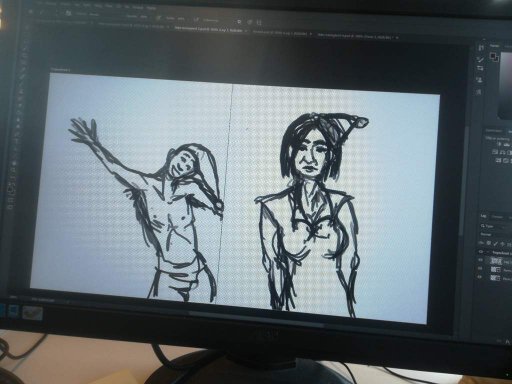This screenshot has height=384, width=512.
Task: Toggle visibility eye of the top group layer
Action: coord(481,252)
